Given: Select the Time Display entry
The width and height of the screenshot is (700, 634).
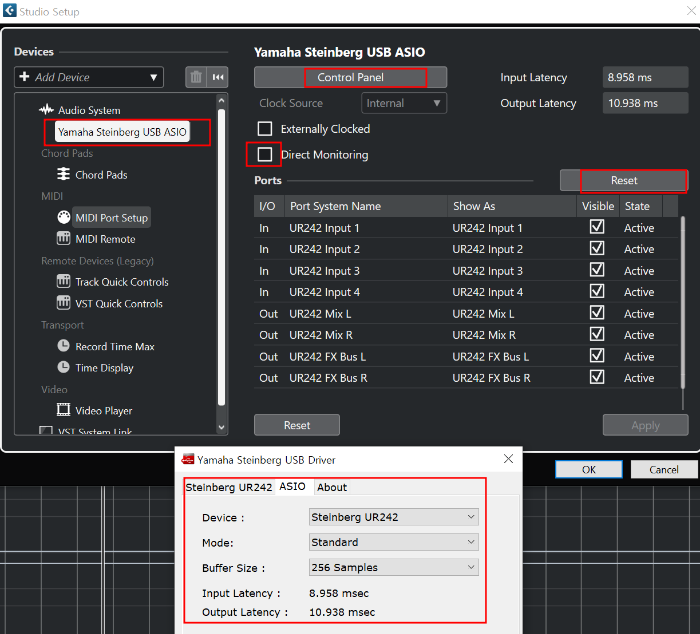Looking at the screenshot, I should pos(104,367).
